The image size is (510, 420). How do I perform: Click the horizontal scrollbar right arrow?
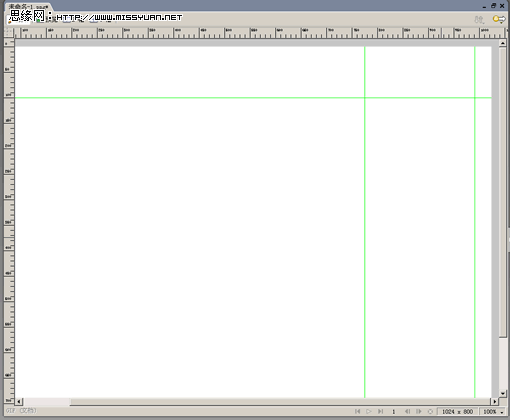coord(495,402)
